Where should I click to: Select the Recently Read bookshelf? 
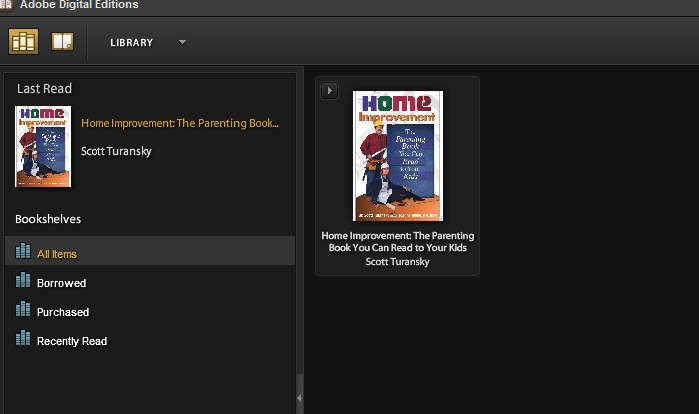tap(150, 340)
